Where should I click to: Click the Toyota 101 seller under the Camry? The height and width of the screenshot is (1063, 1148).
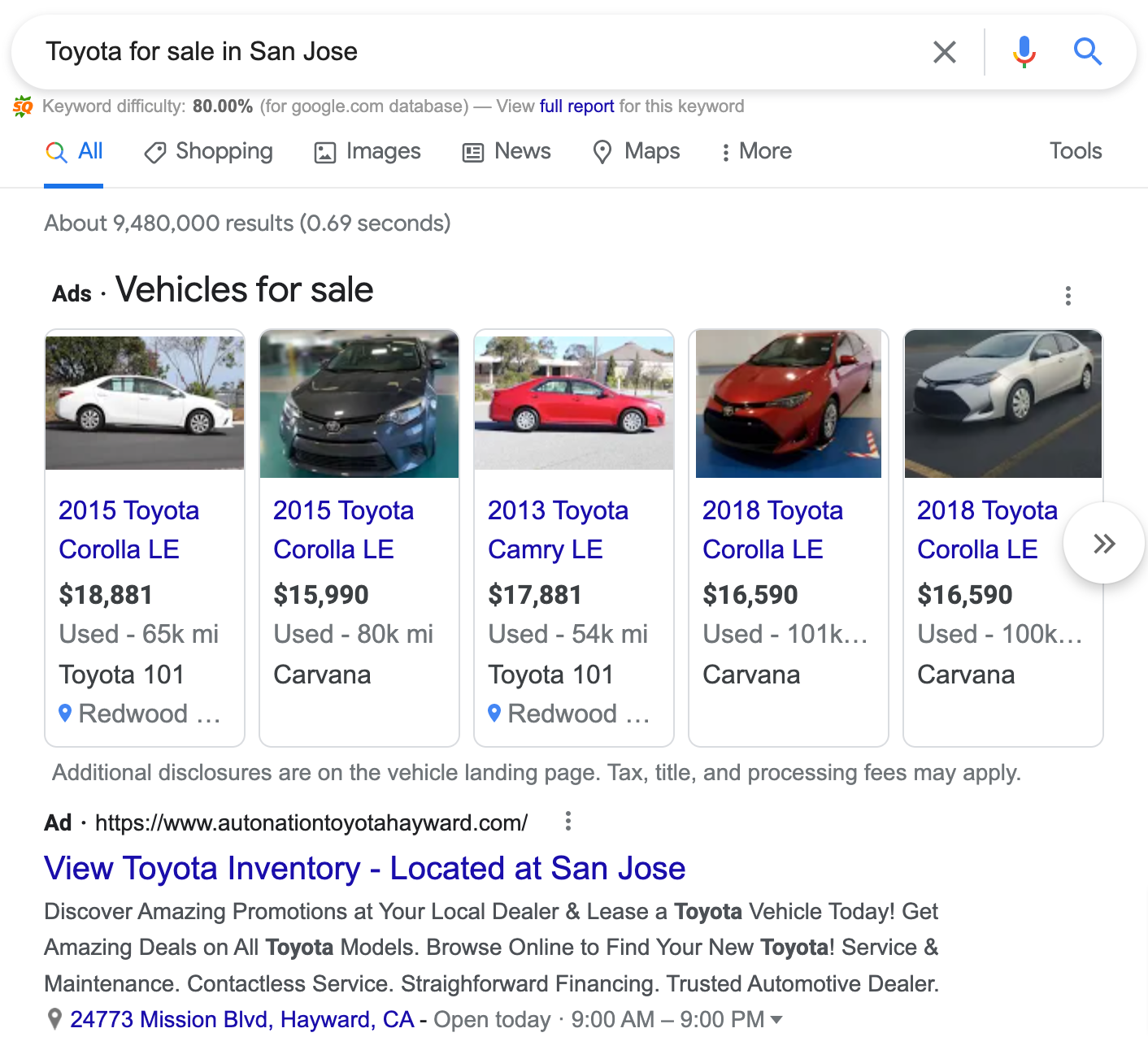(x=550, y=675)
